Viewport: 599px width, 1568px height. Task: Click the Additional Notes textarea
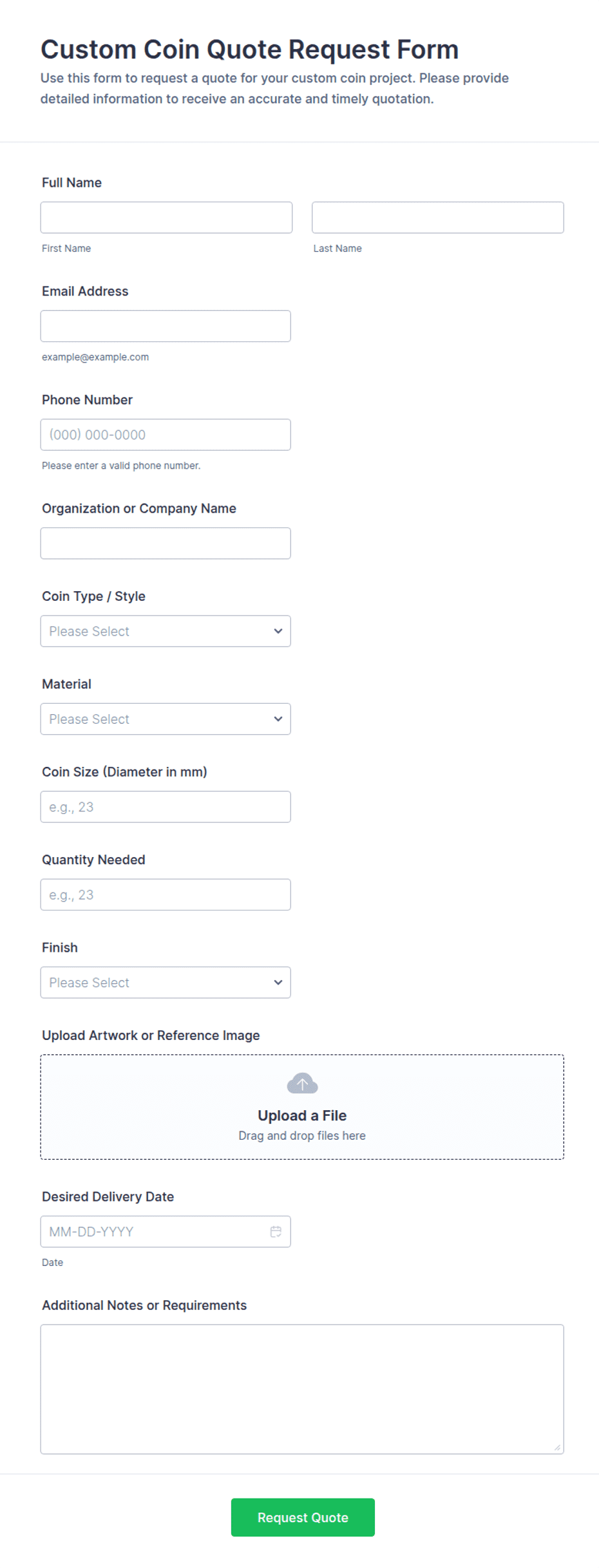[302, 1389]
